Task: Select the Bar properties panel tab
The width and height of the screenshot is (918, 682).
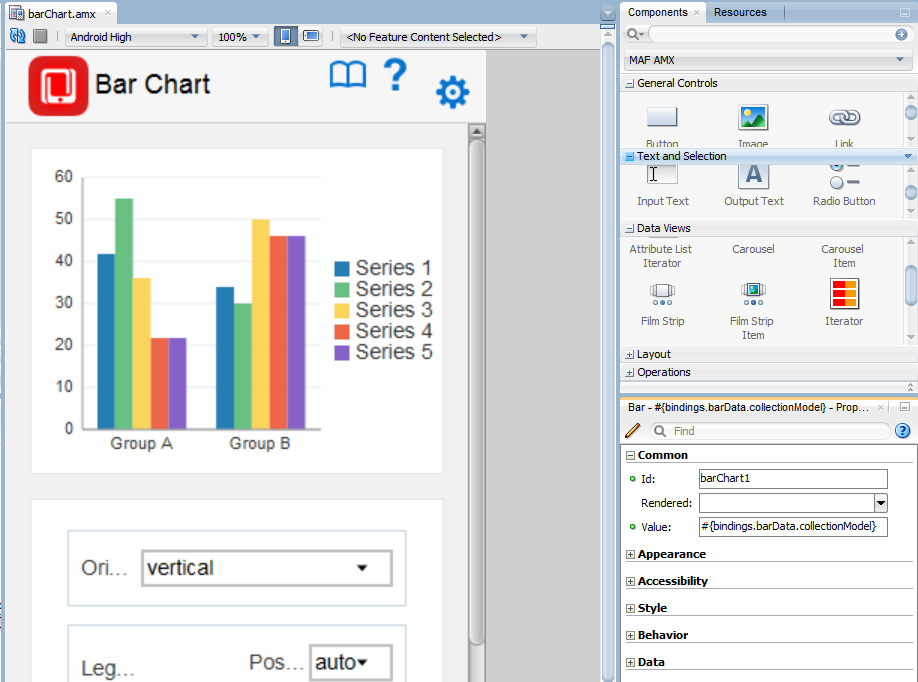Action: point(749,407)
